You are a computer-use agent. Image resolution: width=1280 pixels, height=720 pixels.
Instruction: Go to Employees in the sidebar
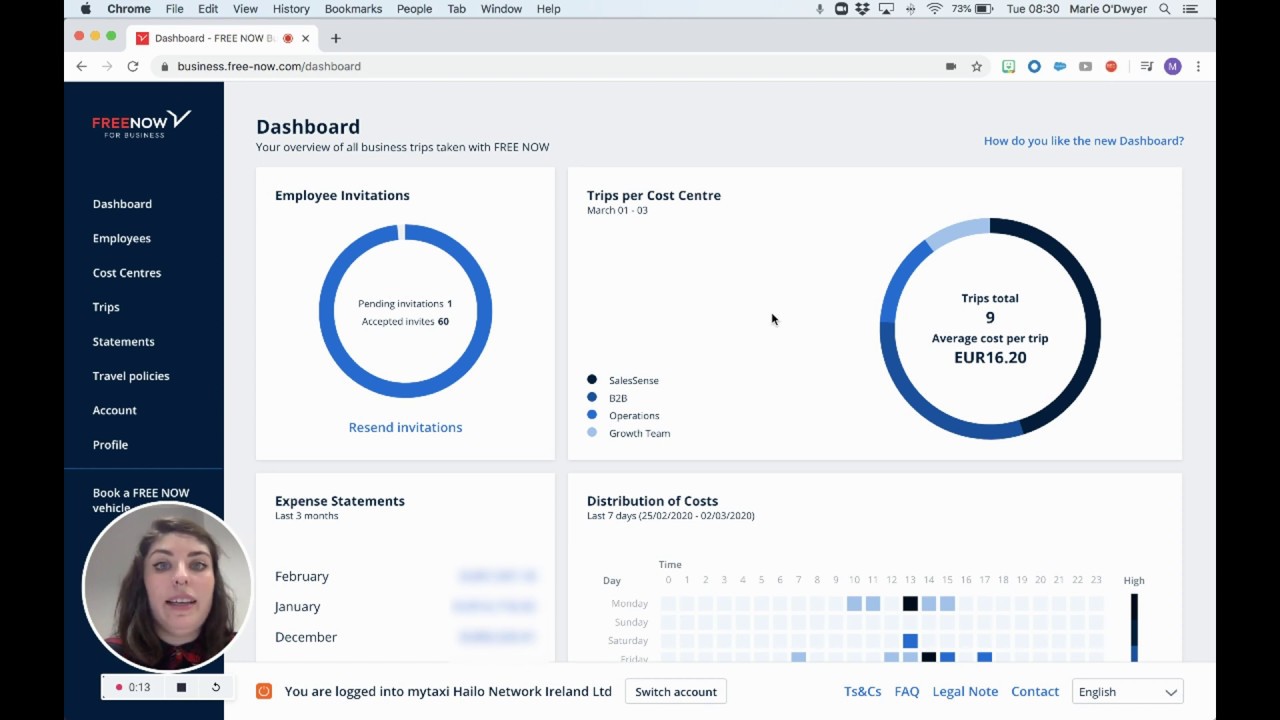pos(122,238)
